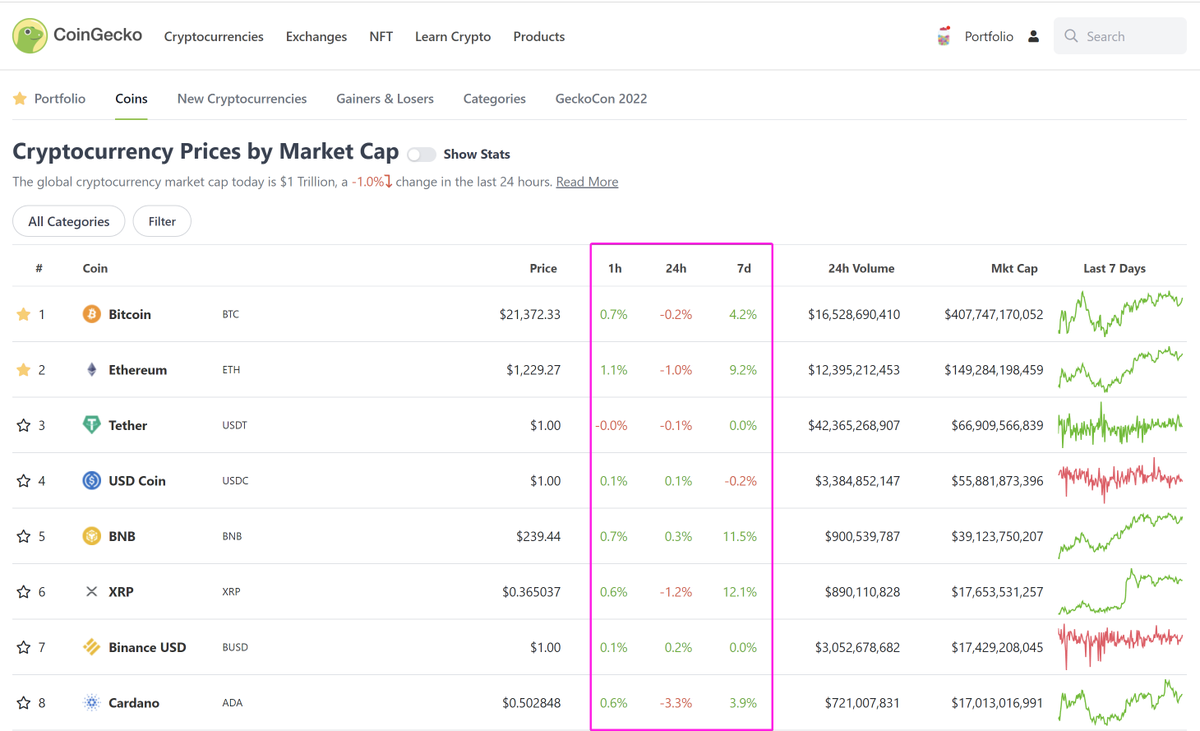Click the Tether coin icon
Image resolution: width=1200 pixels, height=731 pixels.
coord(91,425)
